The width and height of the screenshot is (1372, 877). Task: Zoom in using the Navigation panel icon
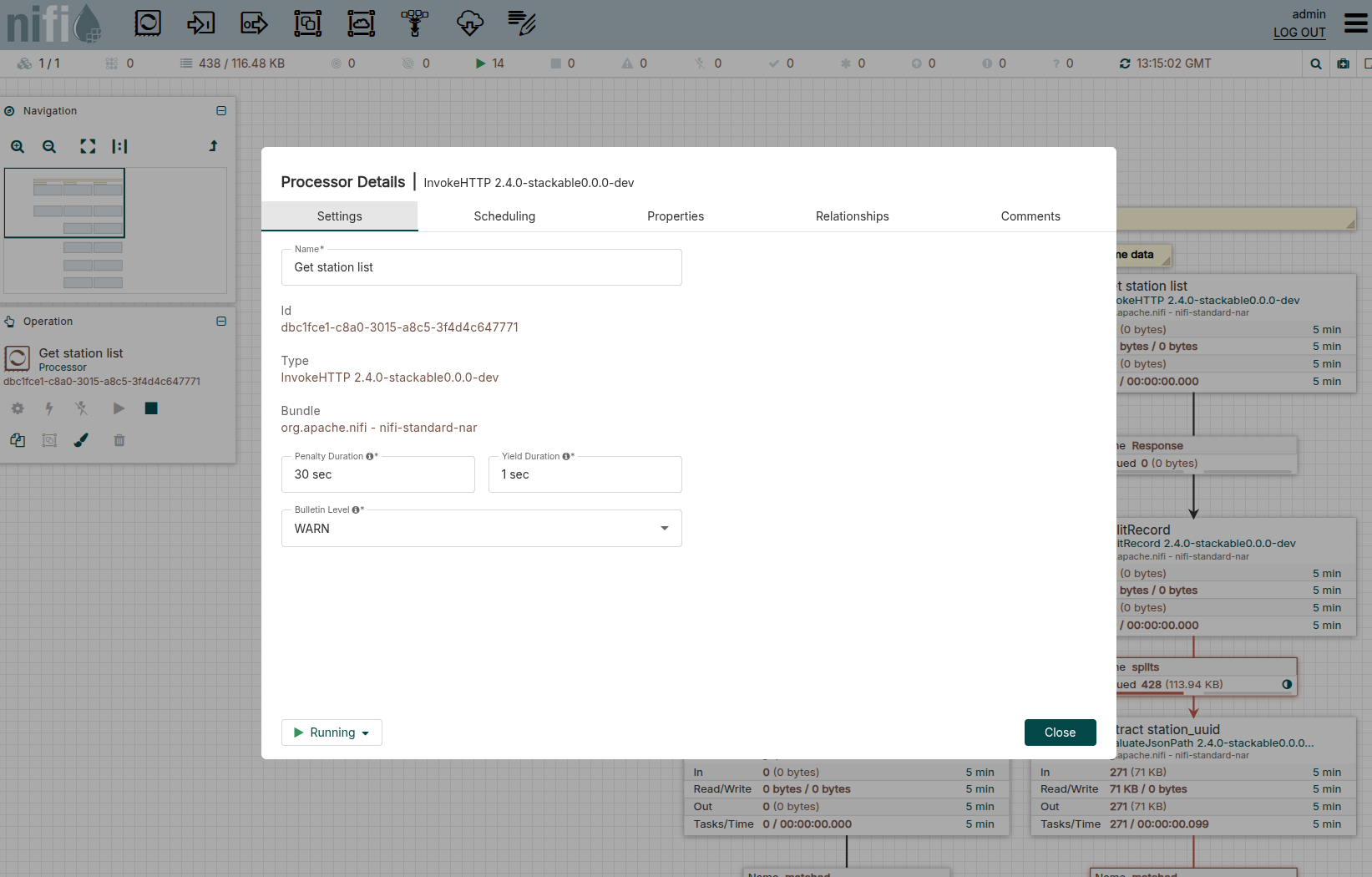click(x=18, y=146)
